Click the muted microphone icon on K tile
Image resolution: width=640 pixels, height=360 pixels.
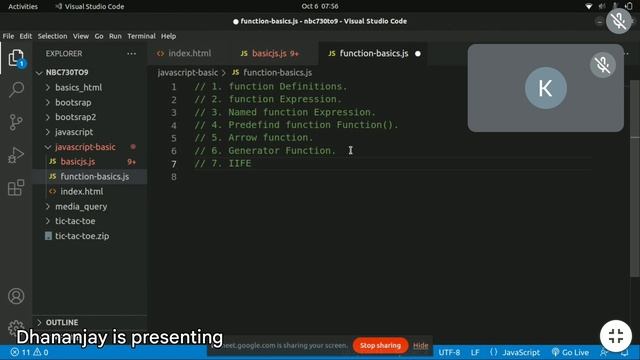(602, 65)
